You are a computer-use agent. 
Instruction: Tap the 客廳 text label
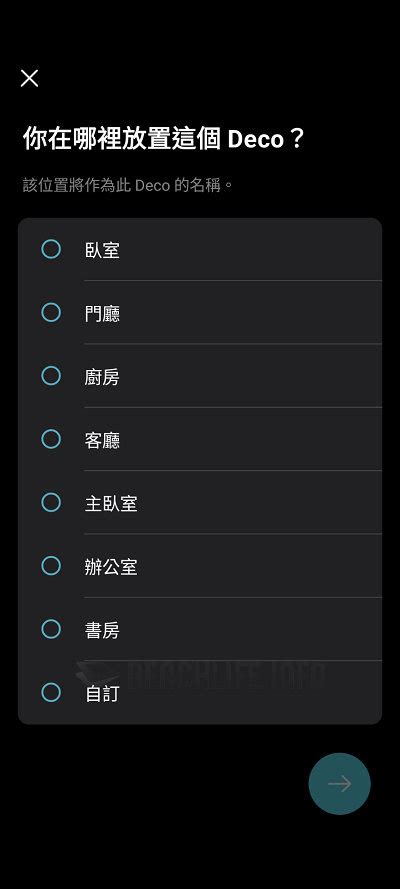[103, 441]
